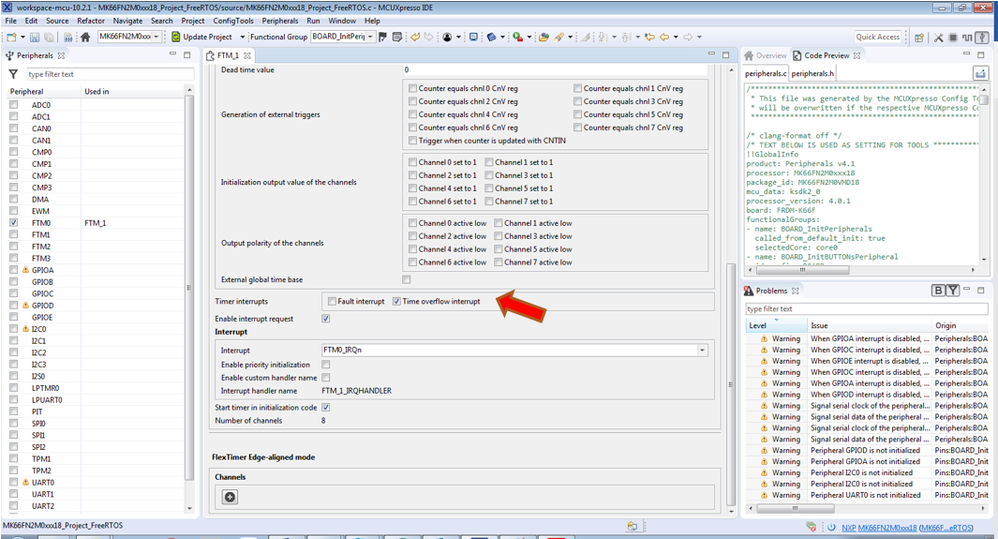Click the FTM_1 editor vertical scrollbar
Viewport: 998px width, 539px height.
(731, 382)
